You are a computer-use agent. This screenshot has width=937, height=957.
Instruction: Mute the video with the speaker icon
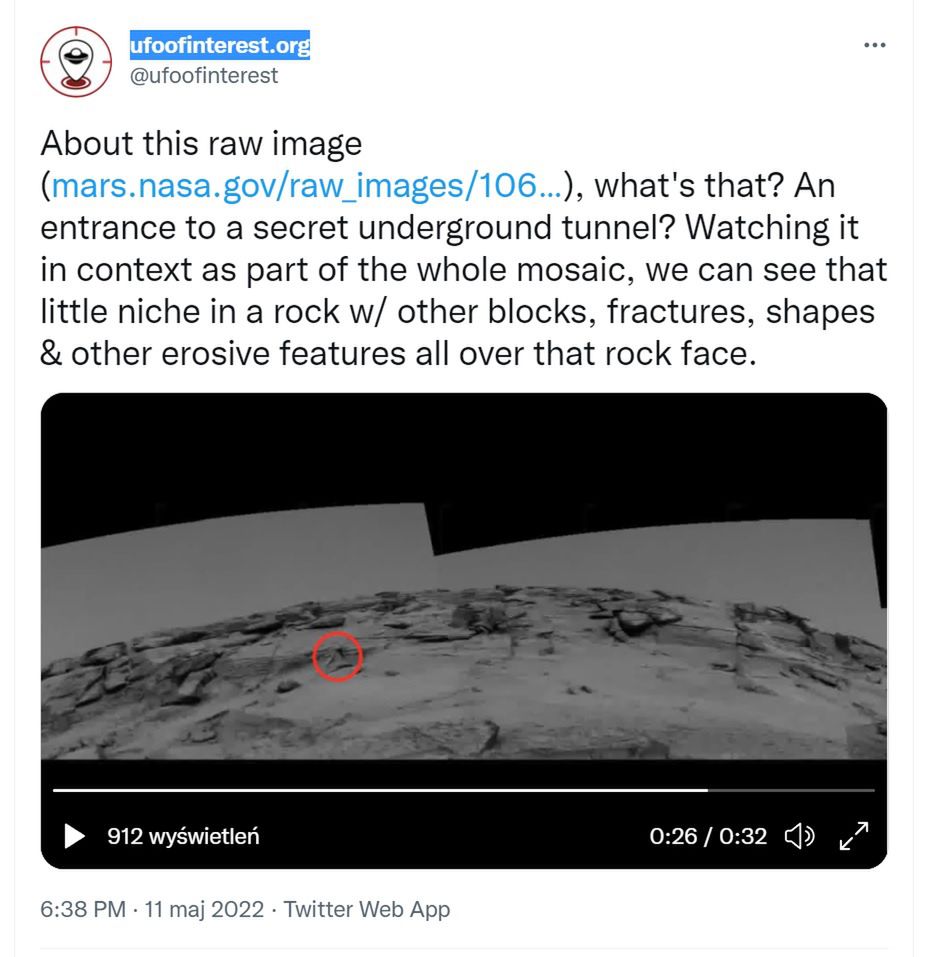(x=799, y=836)
